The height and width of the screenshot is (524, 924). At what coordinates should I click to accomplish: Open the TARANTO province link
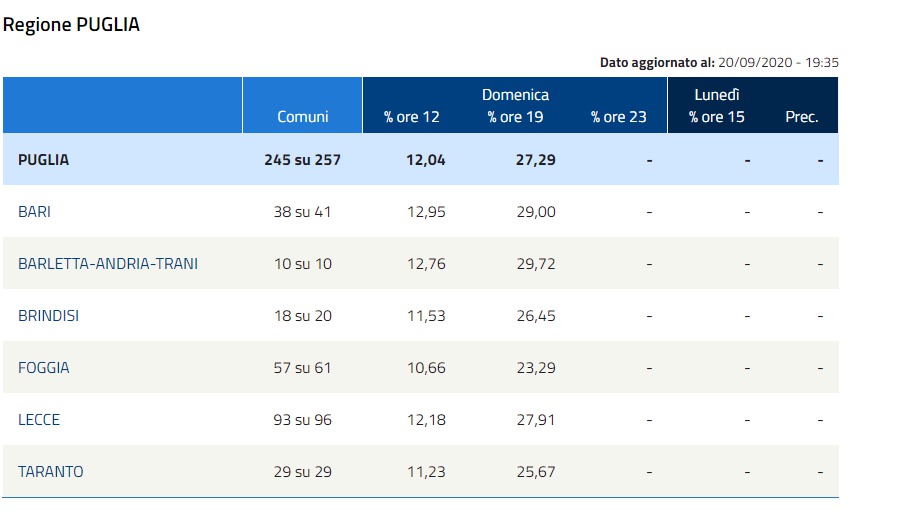click(51, 472)
